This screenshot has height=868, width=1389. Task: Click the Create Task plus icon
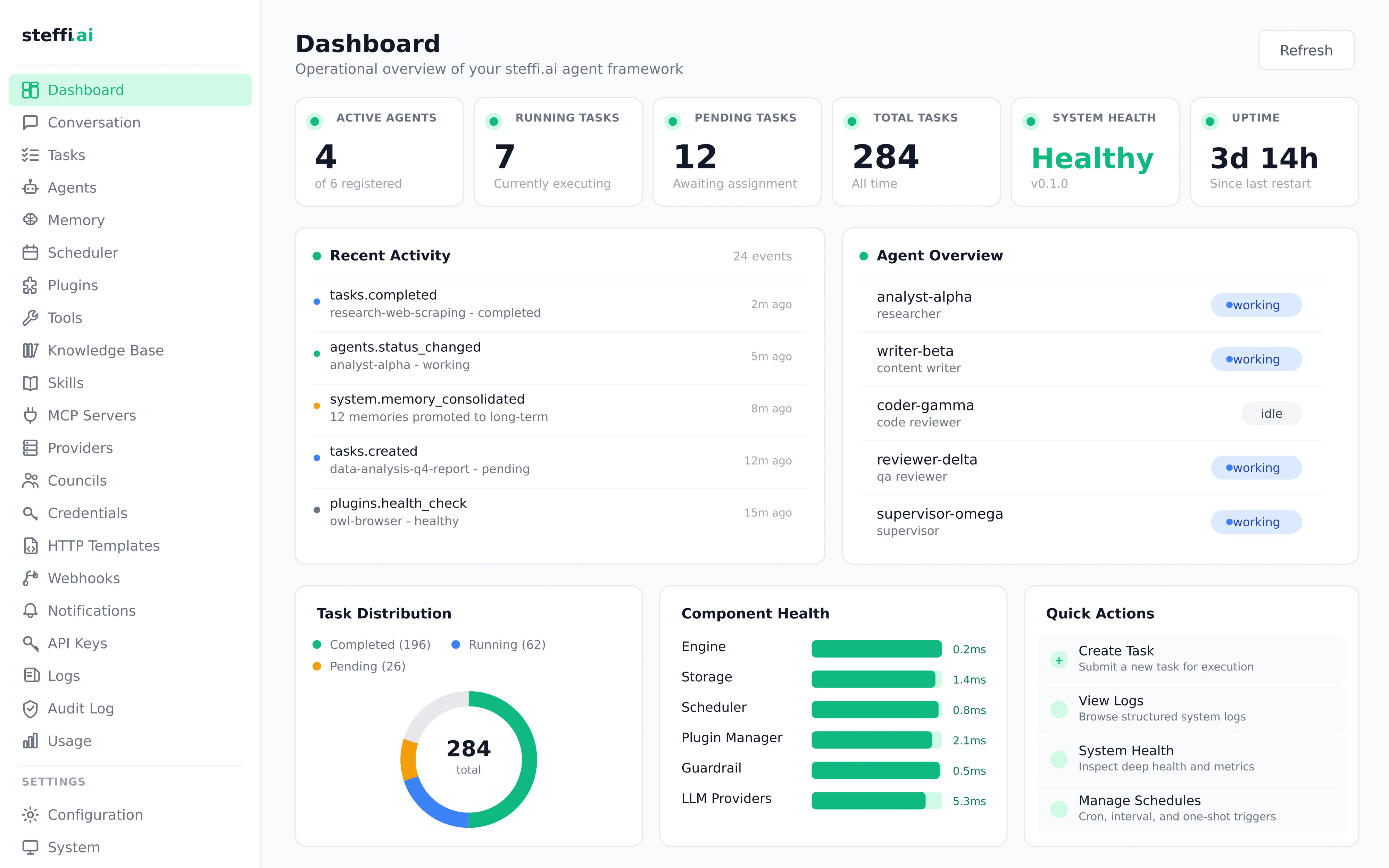(1059, 660)
